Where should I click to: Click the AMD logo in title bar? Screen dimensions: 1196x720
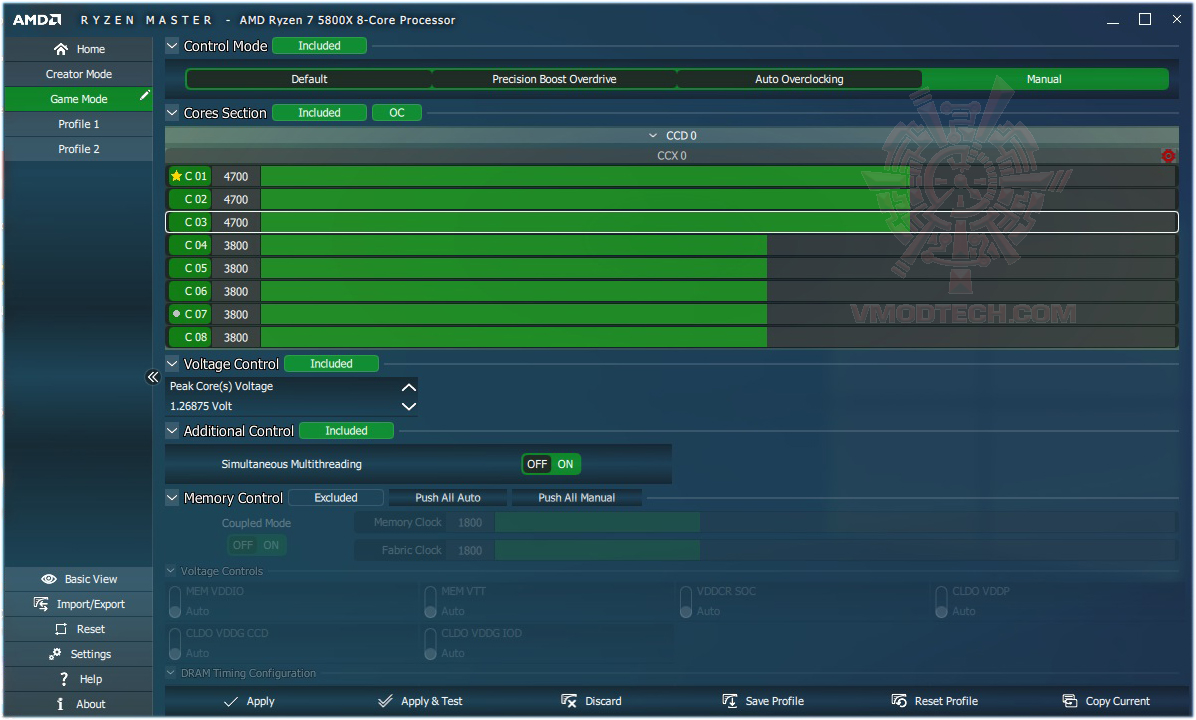pyautogui.click(x=37, y=20)
